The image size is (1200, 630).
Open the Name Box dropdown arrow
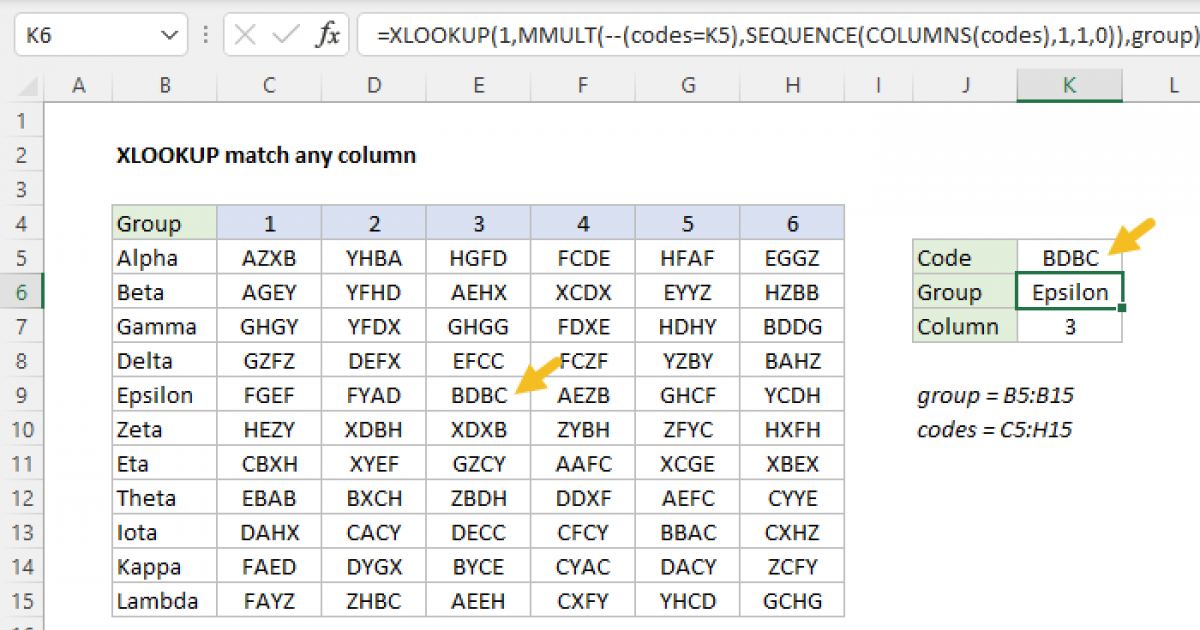(x=170, y=33)
